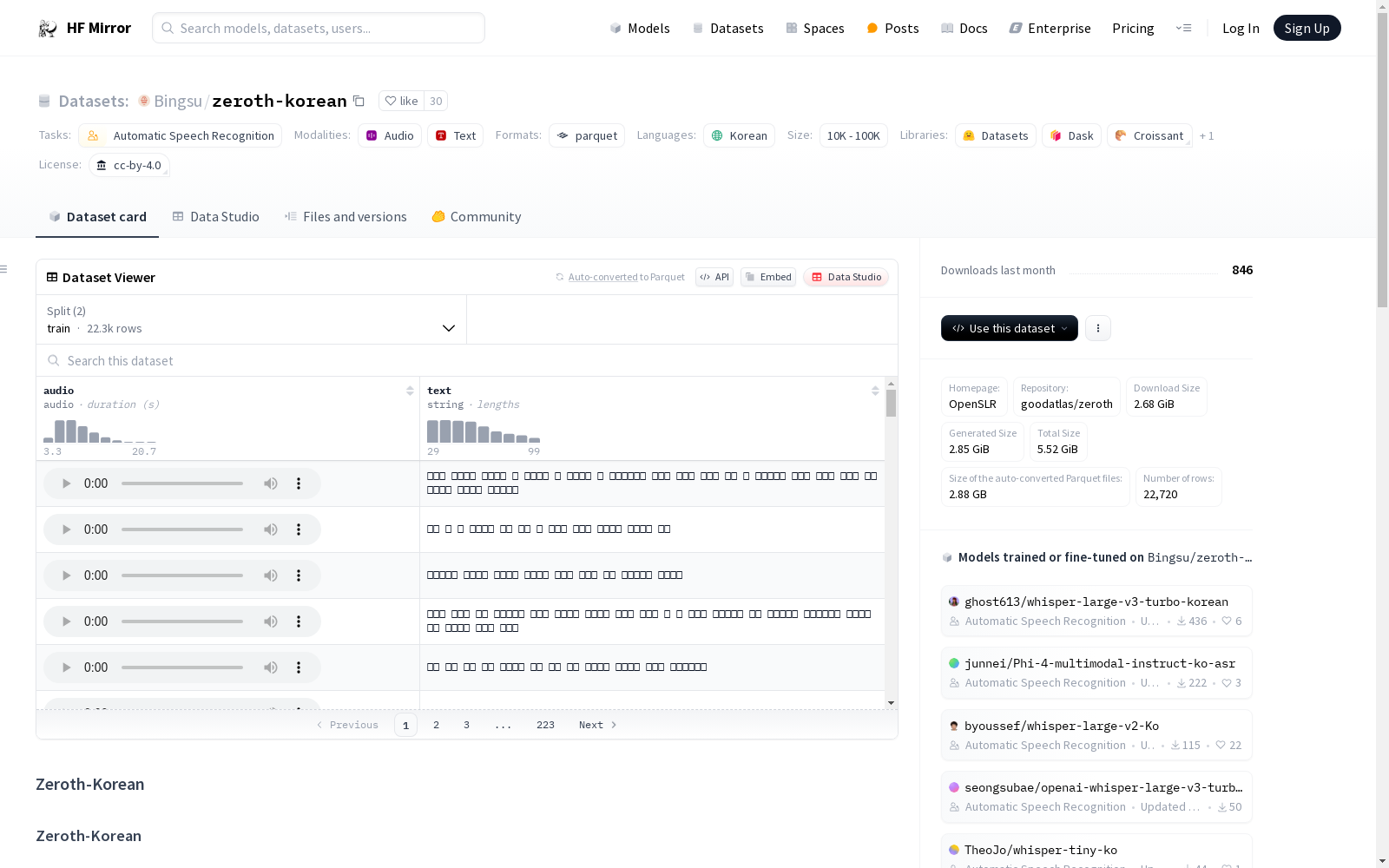1389x868 pixels.
Task: Open the navigation extras menu icon
Action: tap(1183, 28)
